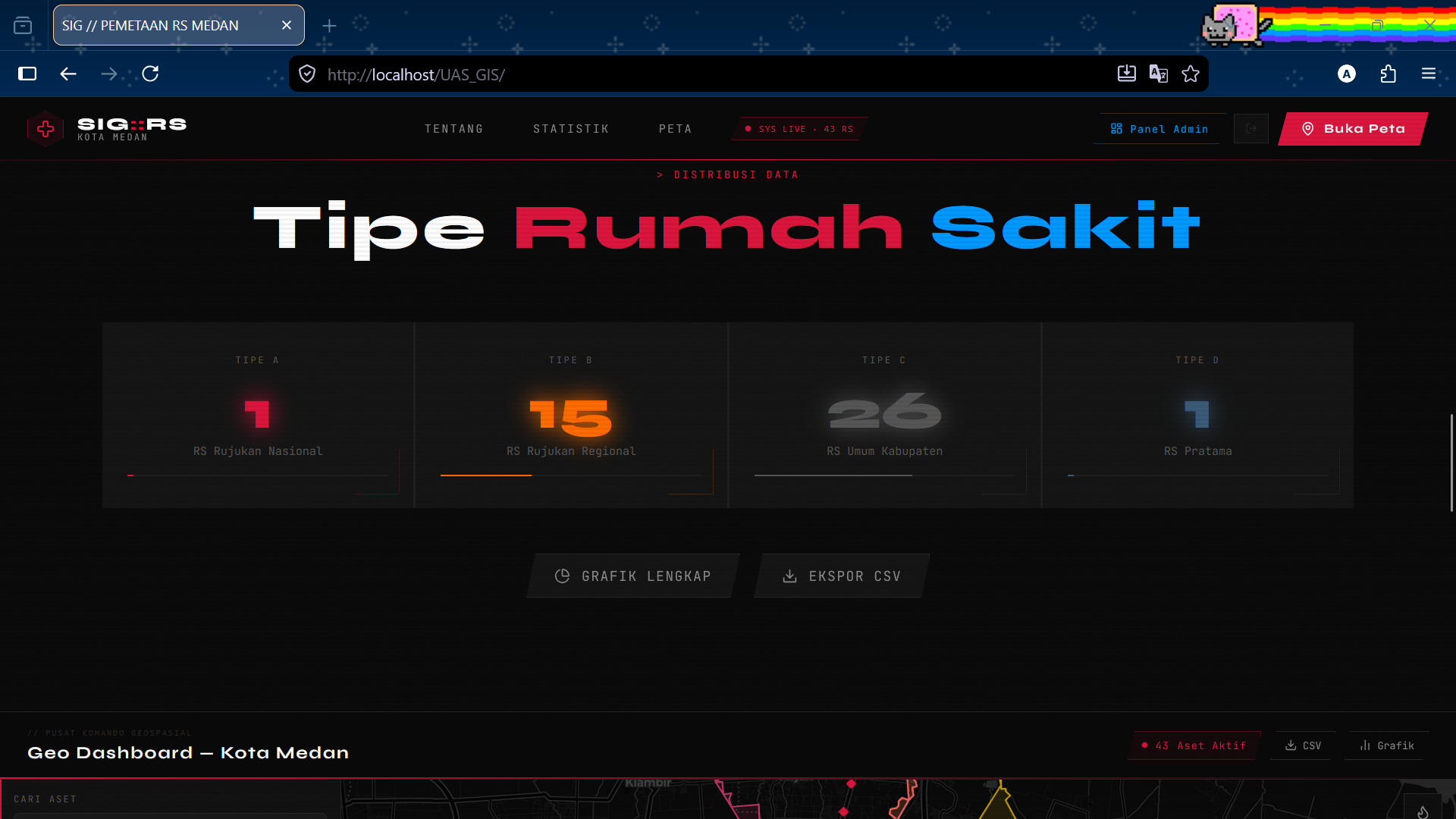Click the translate page icon
The height and width of the screenshot is (819, 1456).
pyautogui.click(x=1159, y=74)
